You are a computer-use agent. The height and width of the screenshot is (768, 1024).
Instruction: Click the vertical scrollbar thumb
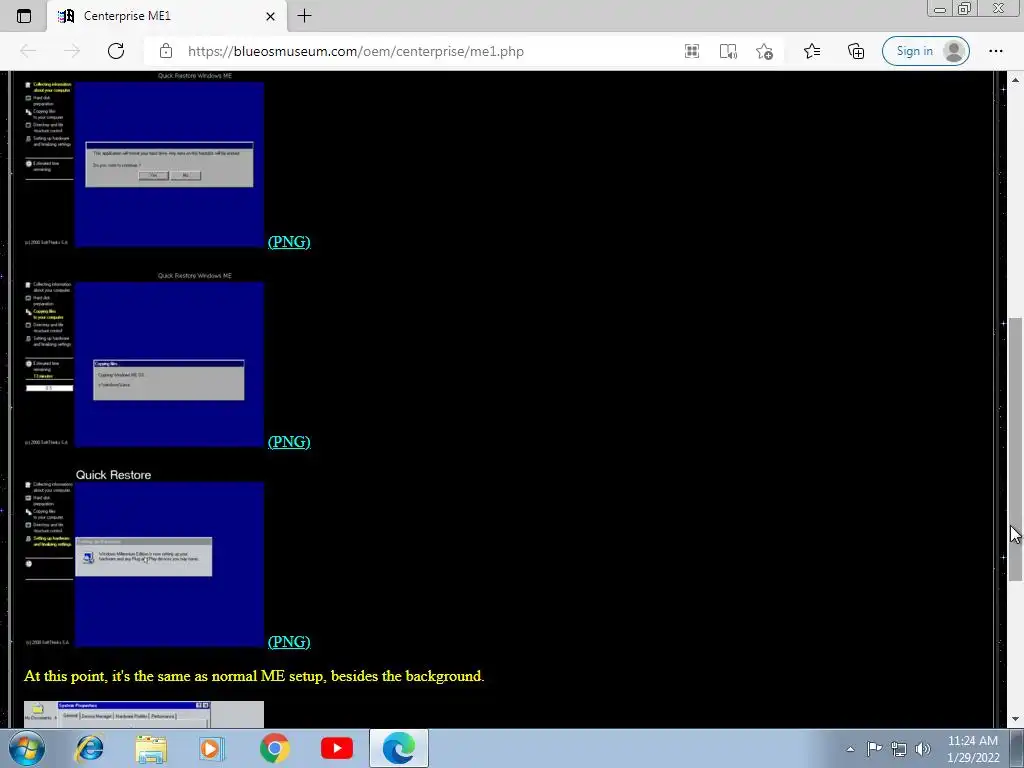pyautogui.click(x=1015, y=448)
